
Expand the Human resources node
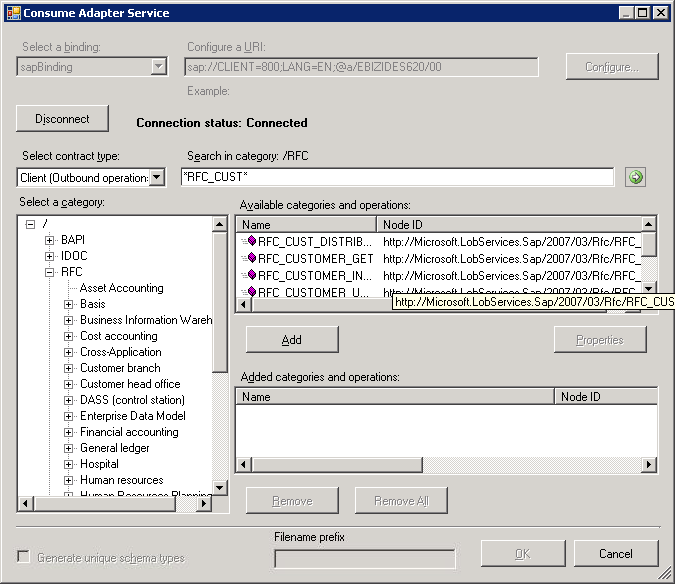pyautogui.click(x=68, y=480)
